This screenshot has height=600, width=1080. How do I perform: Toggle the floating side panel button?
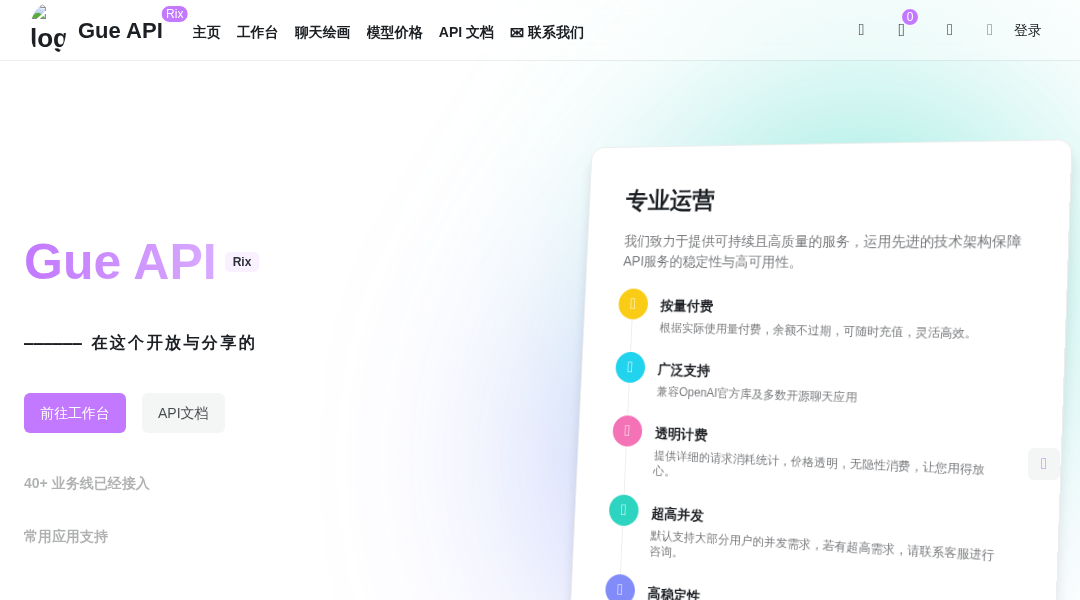pos(1044,464)
